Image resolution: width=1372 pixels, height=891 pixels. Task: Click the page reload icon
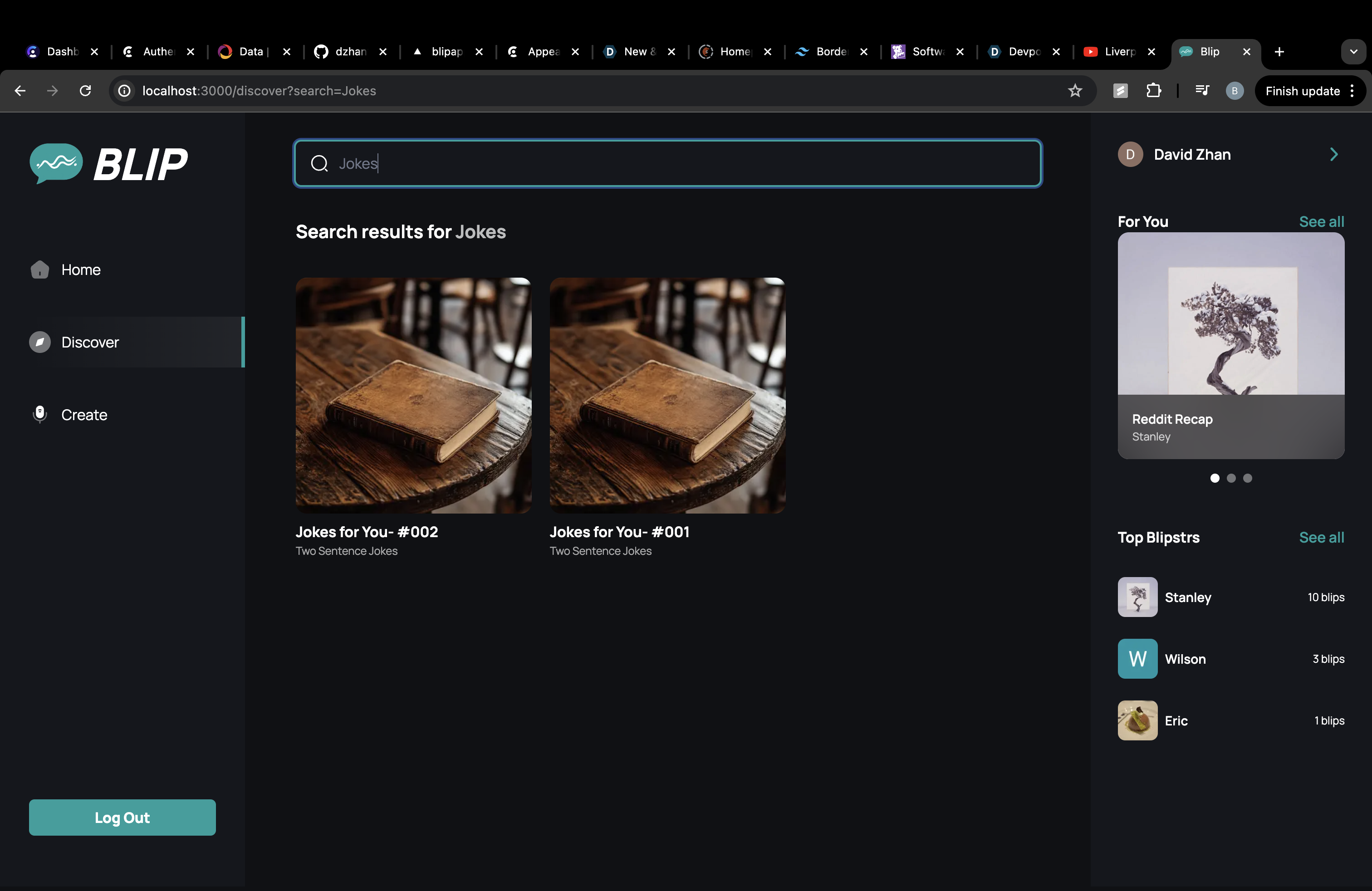pyautogui.click(x=85, y=90)
